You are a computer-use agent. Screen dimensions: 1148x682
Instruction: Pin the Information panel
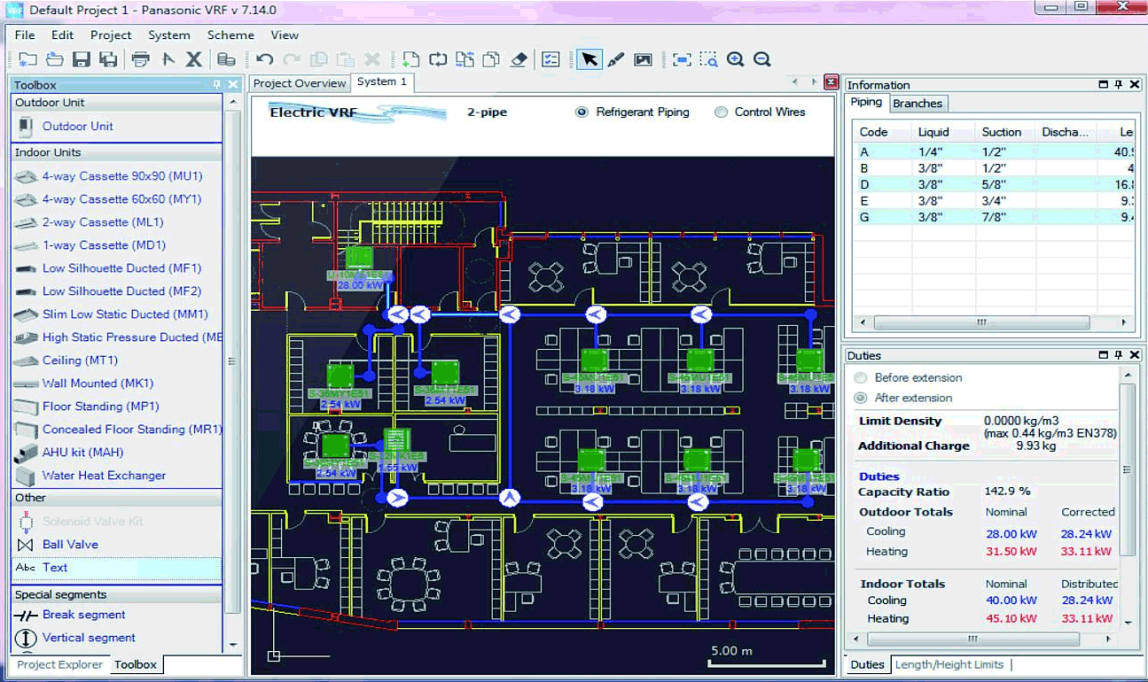(x=1119, y=85)
